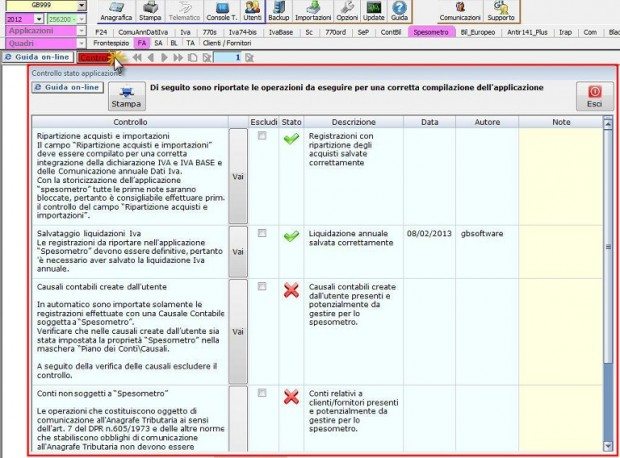
Task: Select the FA quadro tab
Action: pyautogui.click(x=142, y=43)
